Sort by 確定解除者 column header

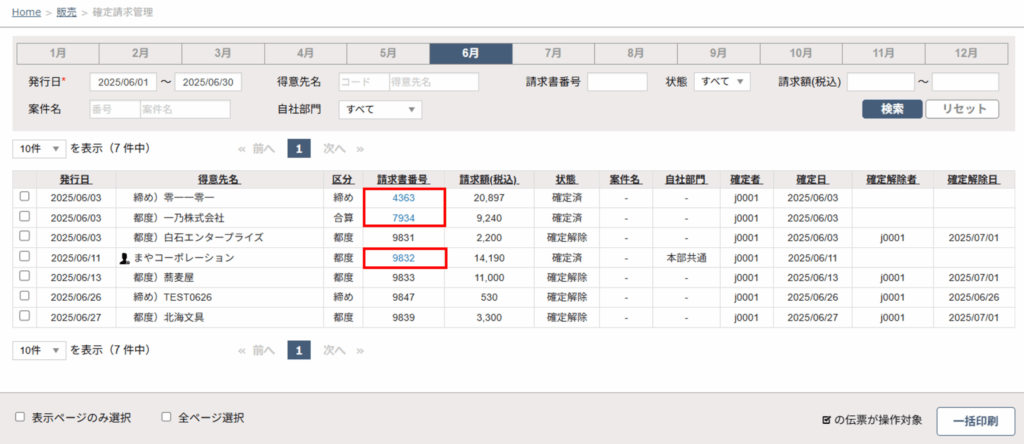click(x=893, y=179)
